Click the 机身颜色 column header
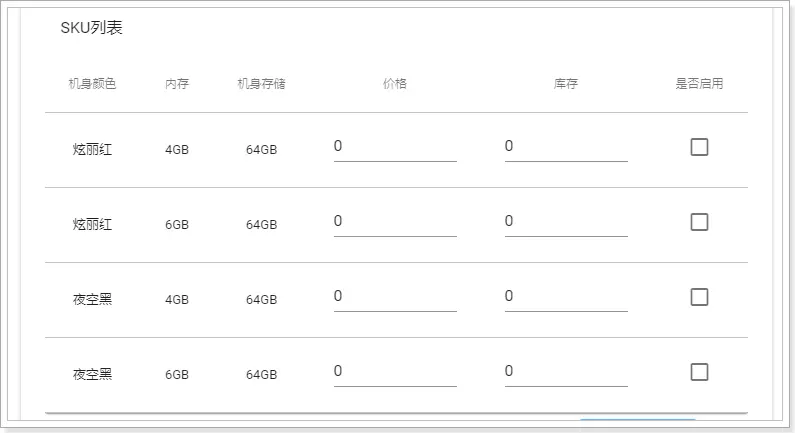 [92, 84]
